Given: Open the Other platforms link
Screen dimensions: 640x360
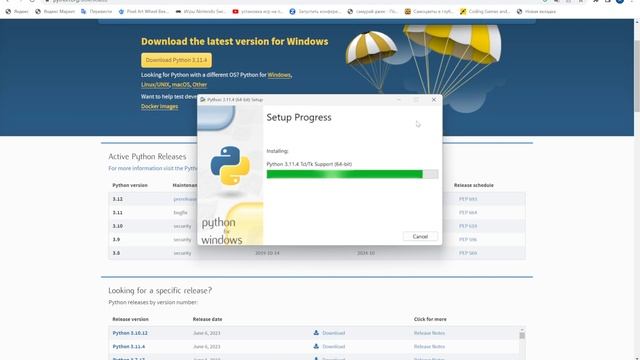Looking at the screenshot, I should pyautogui.click(x=200, y=84).
